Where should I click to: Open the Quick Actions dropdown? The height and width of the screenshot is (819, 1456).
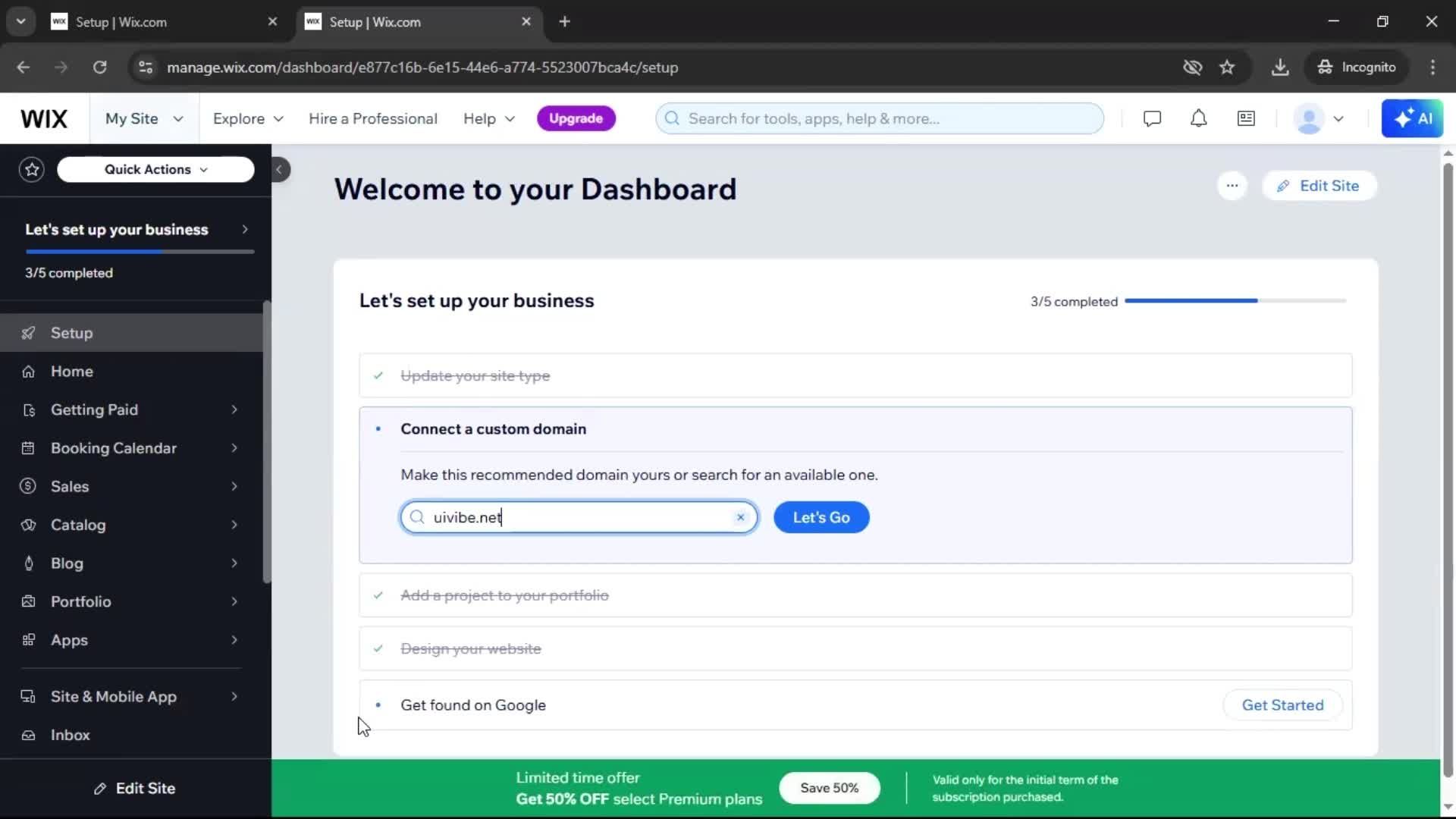pos(155,170)
